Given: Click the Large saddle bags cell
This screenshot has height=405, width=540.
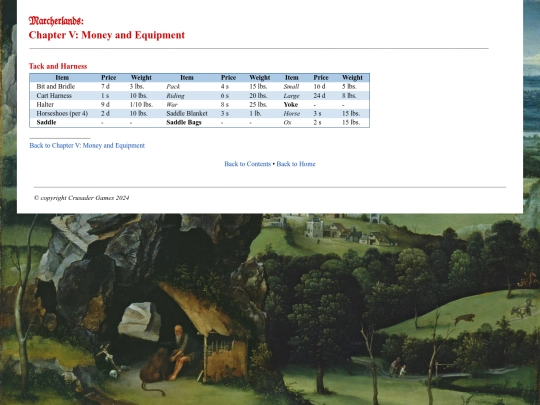Looking at the screenshot, I should 291,95.
